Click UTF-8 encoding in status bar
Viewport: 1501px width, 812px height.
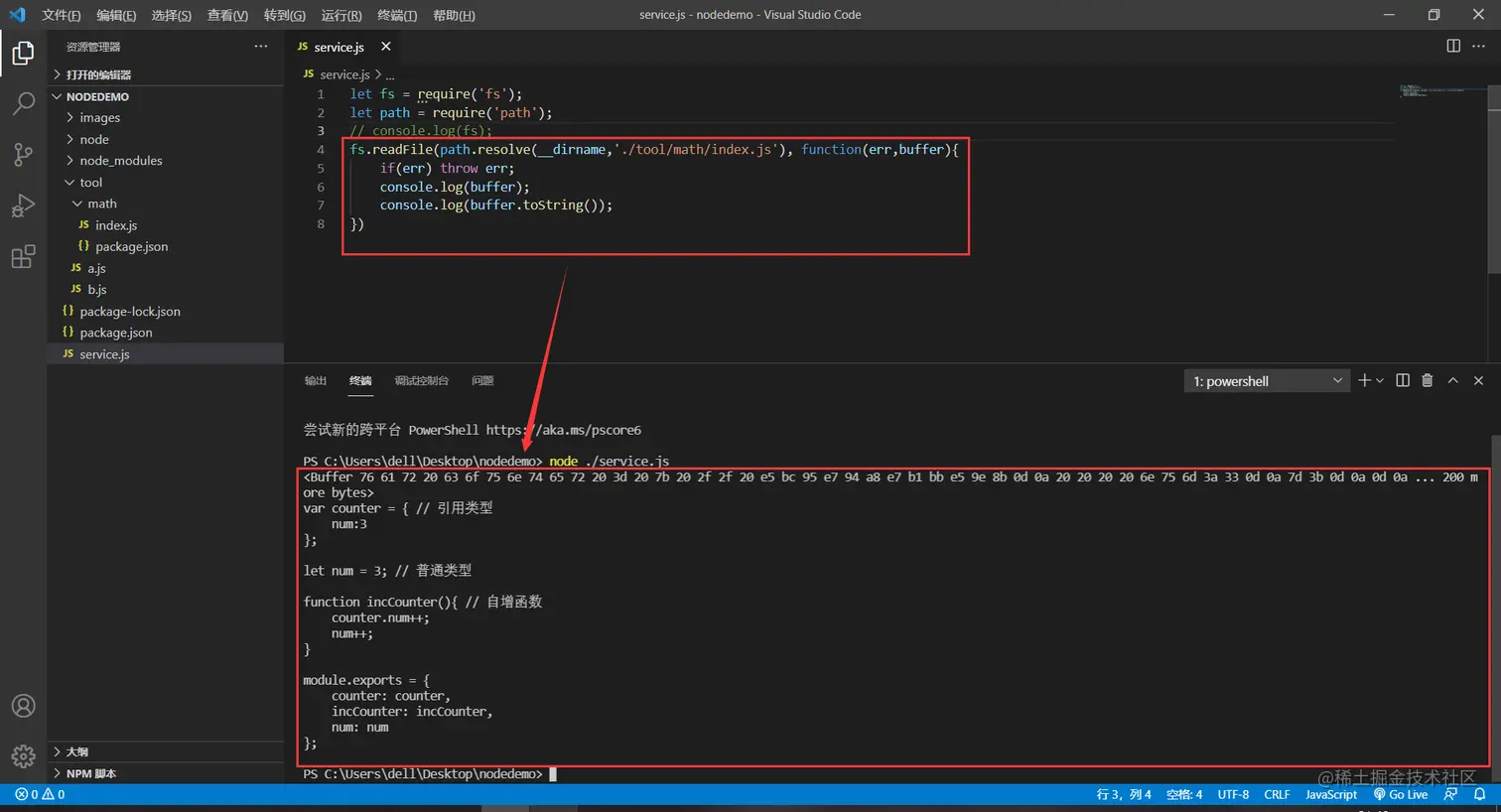(1233, 794)
